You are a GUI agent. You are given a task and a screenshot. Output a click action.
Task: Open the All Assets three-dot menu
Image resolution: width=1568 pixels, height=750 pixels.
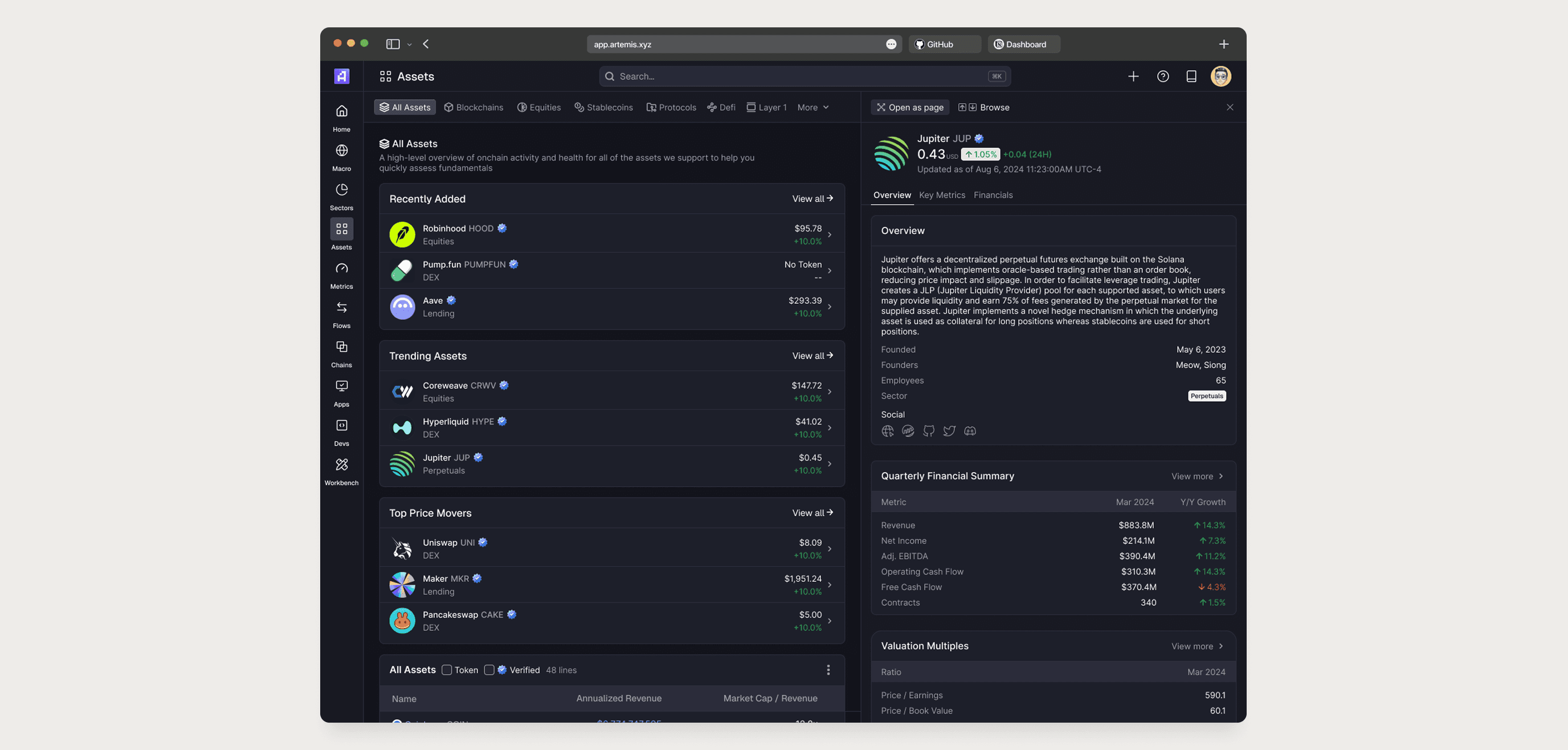(828, 670)
